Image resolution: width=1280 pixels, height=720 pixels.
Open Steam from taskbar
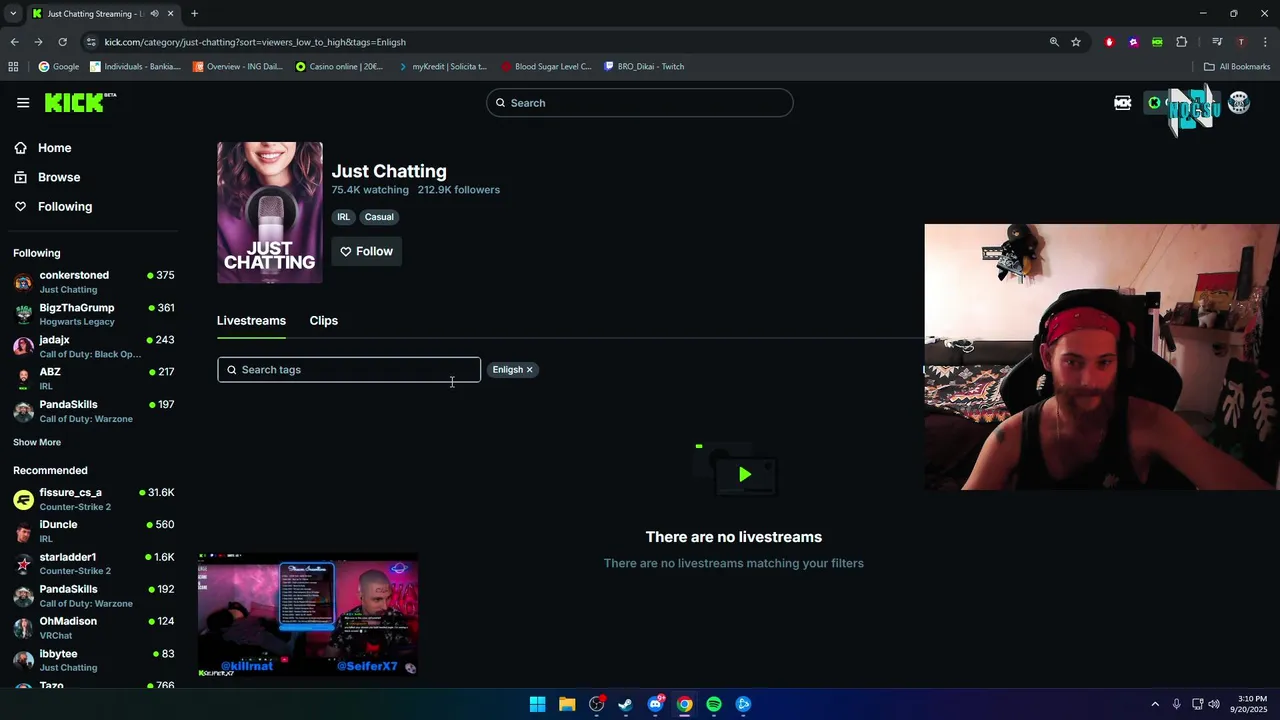pos(625,704)
